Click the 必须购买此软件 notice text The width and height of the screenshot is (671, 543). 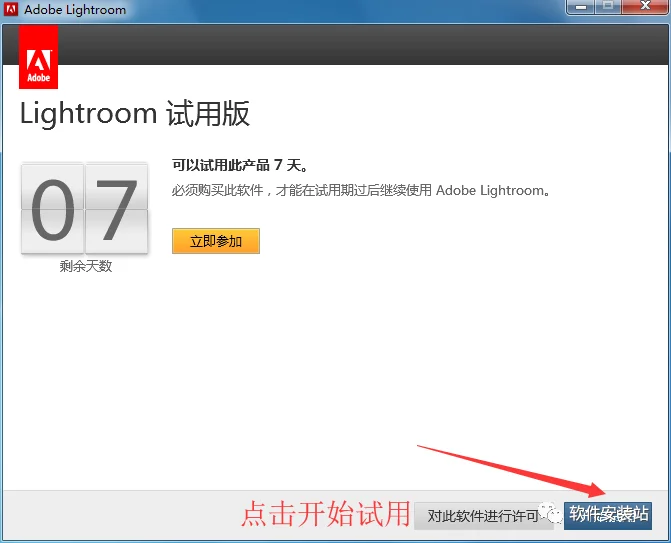click(361, 190)
